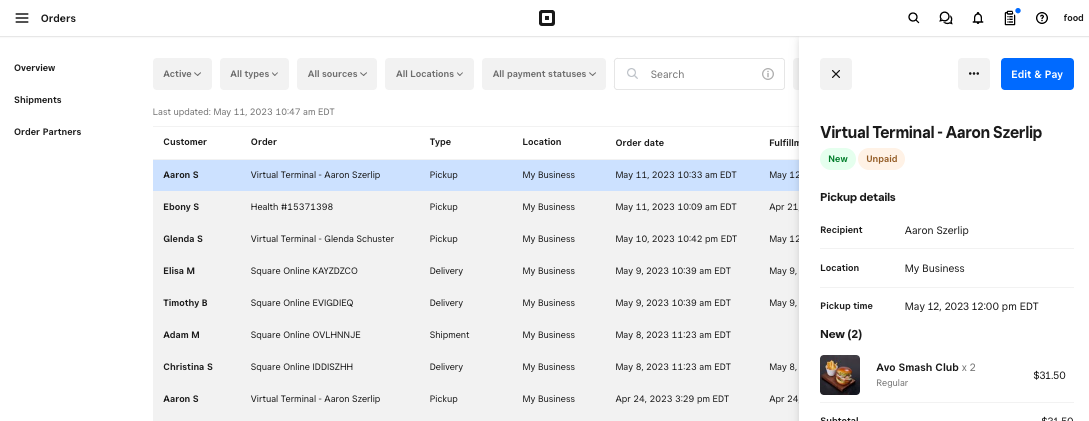Viewport: 1089px width, 421px height.
Task: Click the Avo Smash Club item name
Action: click(917, 368)
